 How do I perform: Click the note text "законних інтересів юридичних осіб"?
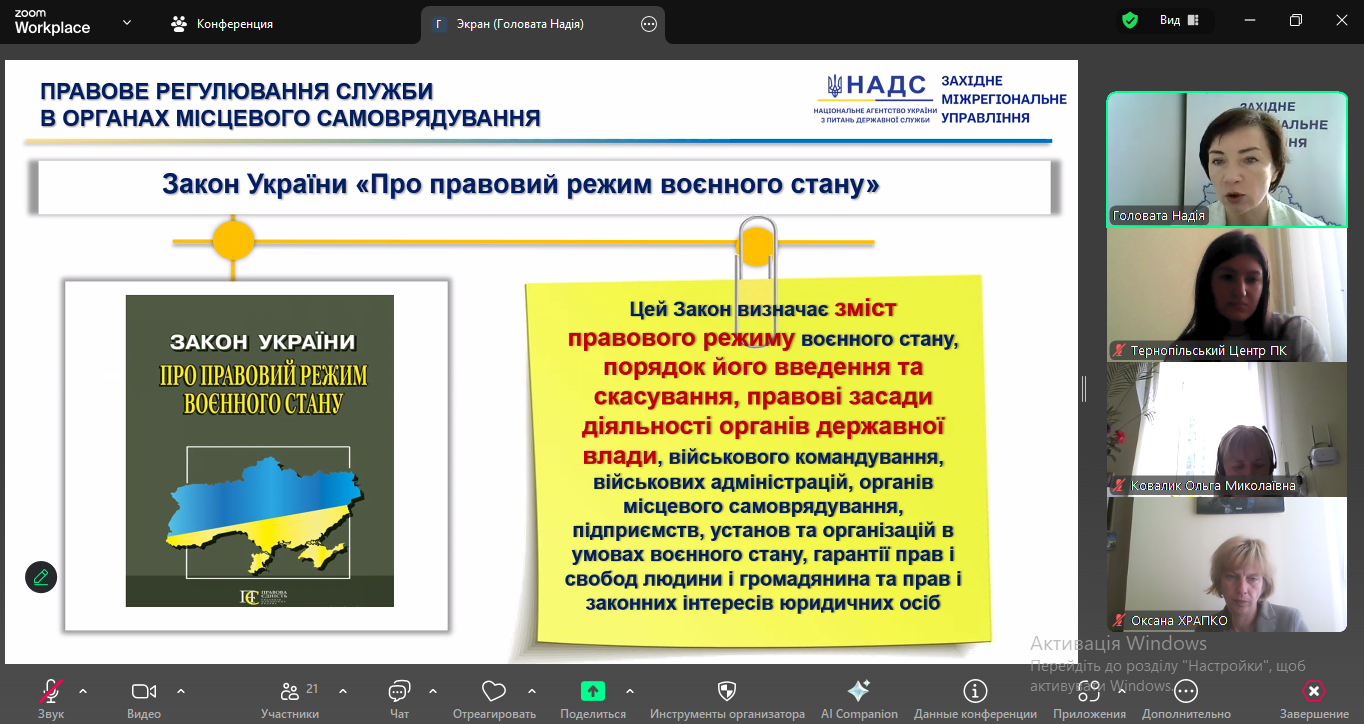coord(764,603)
